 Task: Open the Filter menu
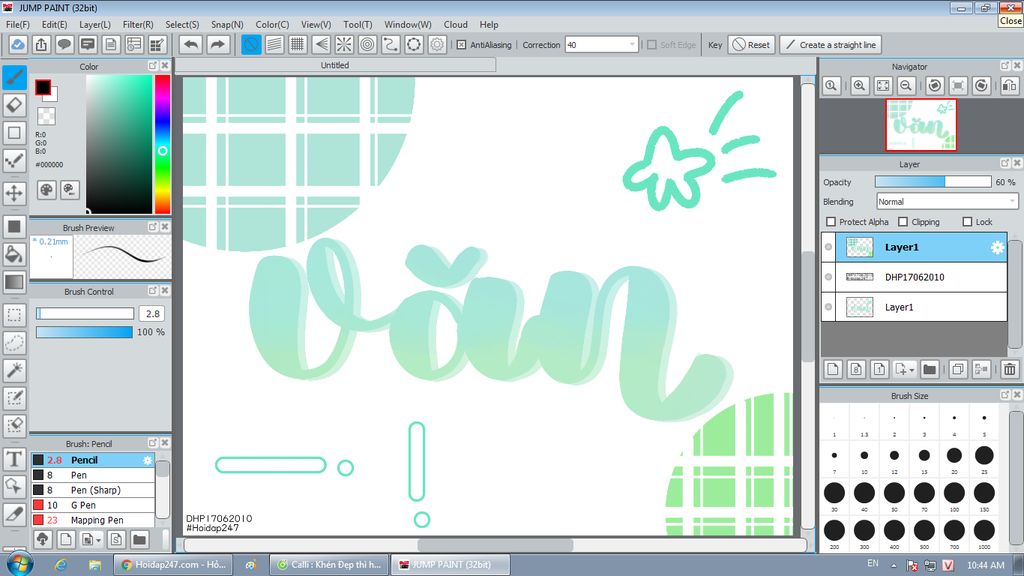(x=138, y=24)
